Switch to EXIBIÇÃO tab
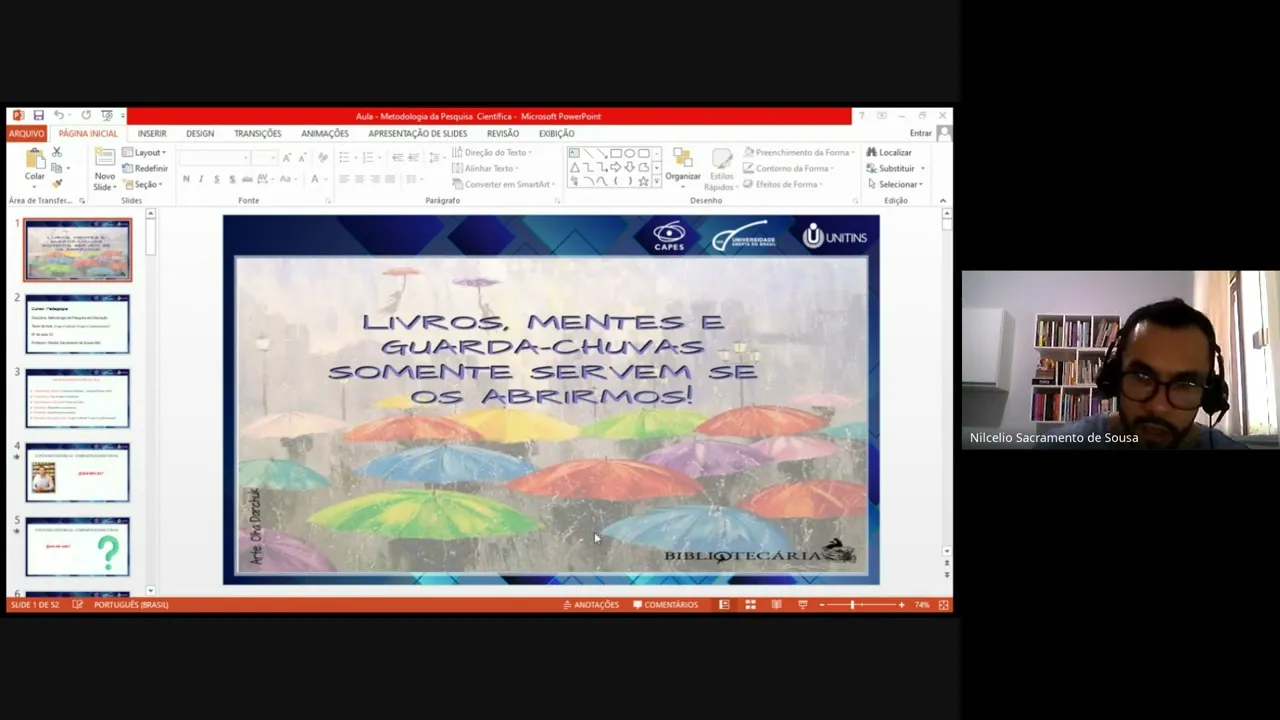 [557, 133]
